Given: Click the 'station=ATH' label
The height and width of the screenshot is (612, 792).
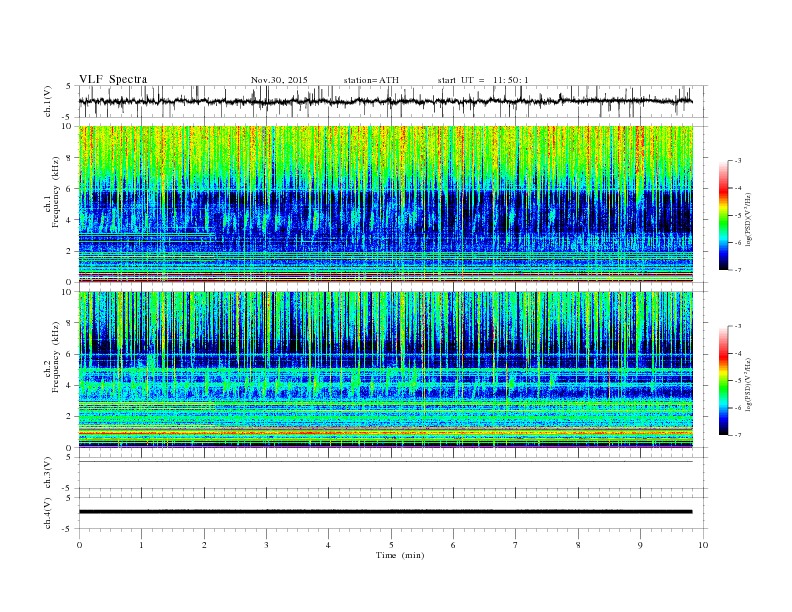Looking at the screenshot, I should click(371, 80).
